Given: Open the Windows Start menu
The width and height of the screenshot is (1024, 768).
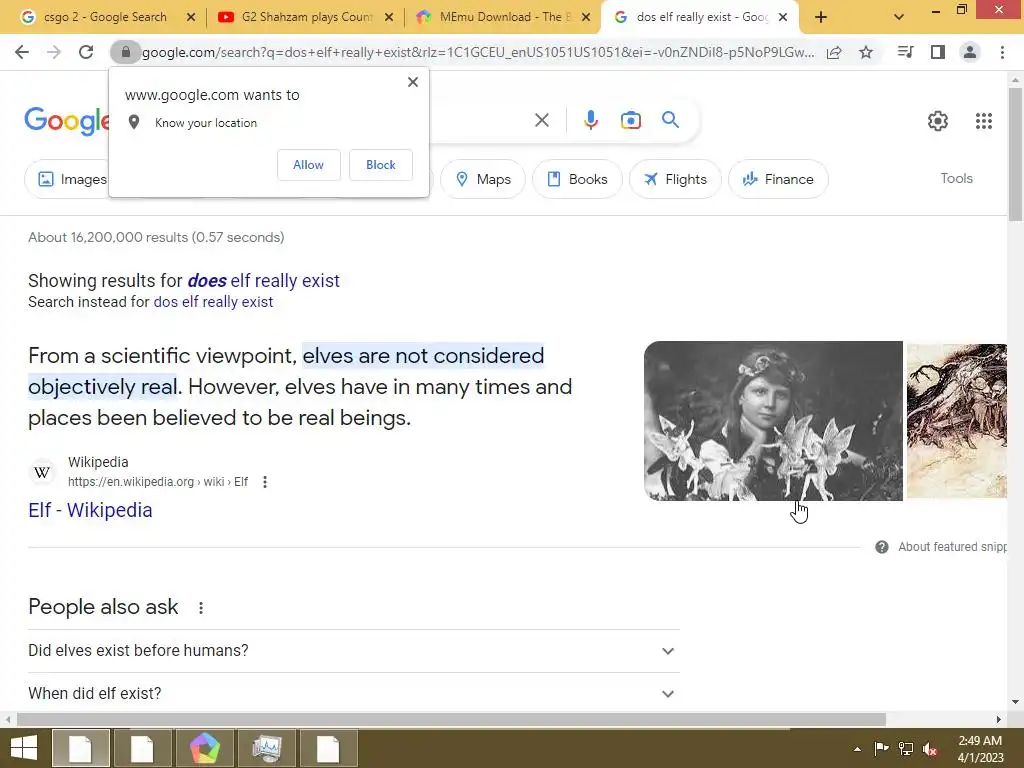Looking at the screenshot, I should click(24, 748).
